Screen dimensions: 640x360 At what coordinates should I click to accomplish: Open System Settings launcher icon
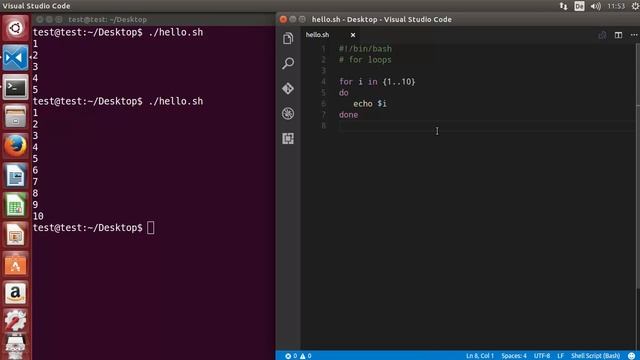[x=16, y=320]
